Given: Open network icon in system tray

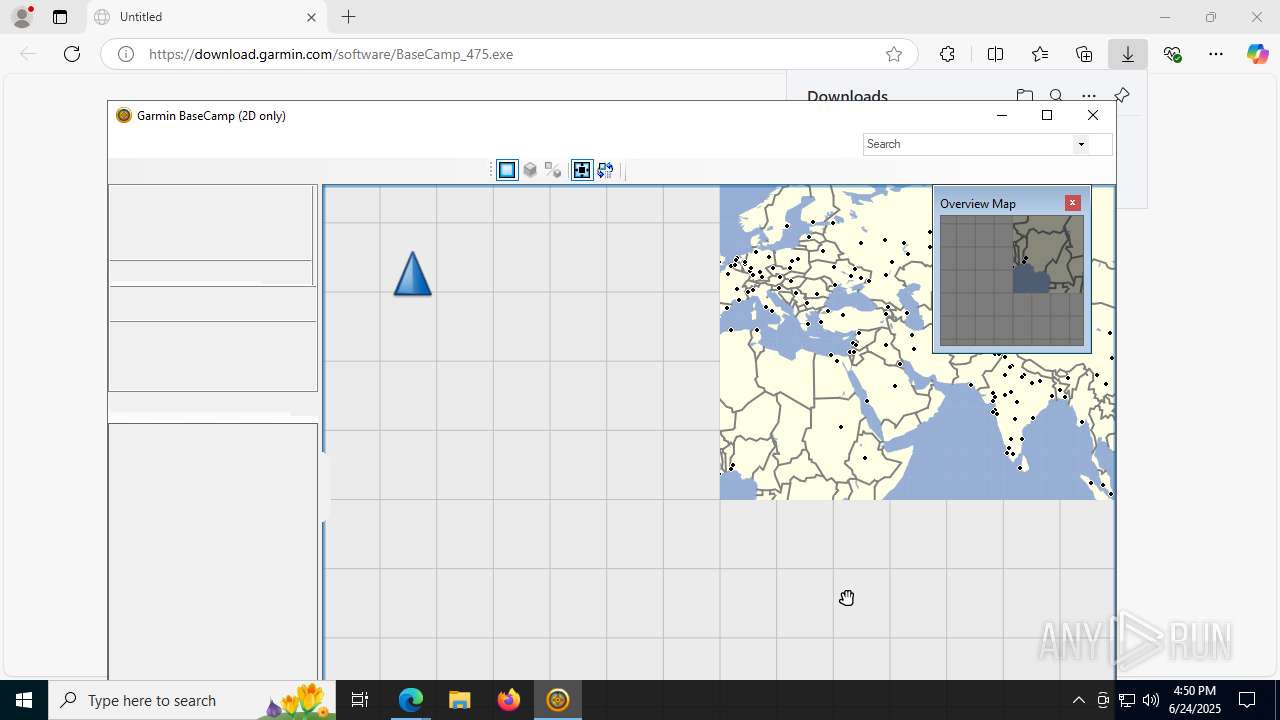Looking at the screenshot, I should pyautogui.click(x=1127, y=700).
